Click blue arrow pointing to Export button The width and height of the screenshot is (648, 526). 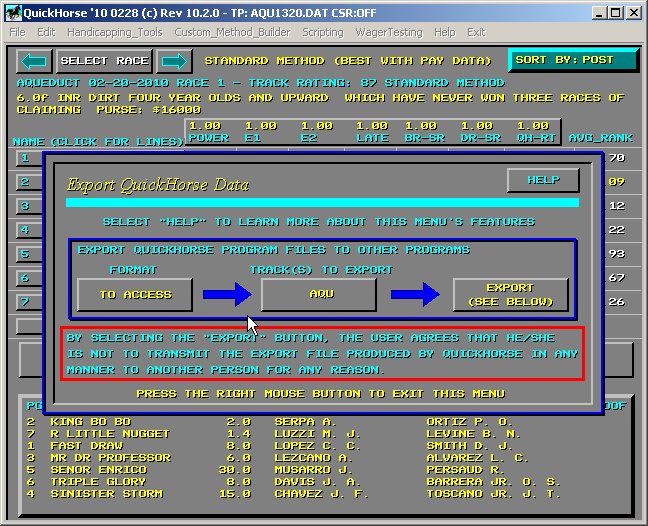pos(414,294)
